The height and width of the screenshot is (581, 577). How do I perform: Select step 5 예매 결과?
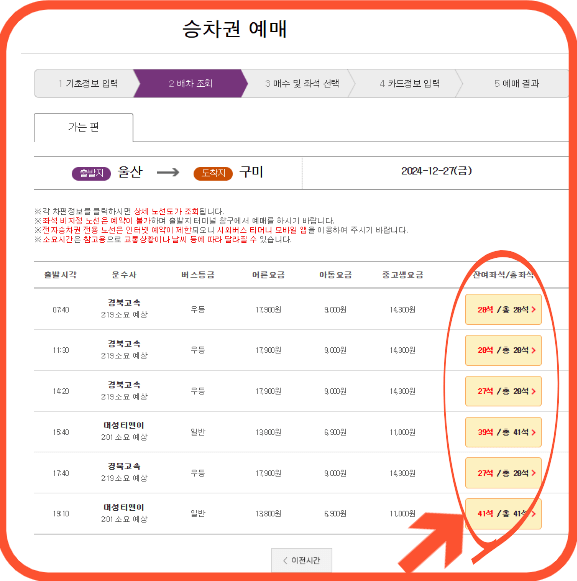(516, 83)
